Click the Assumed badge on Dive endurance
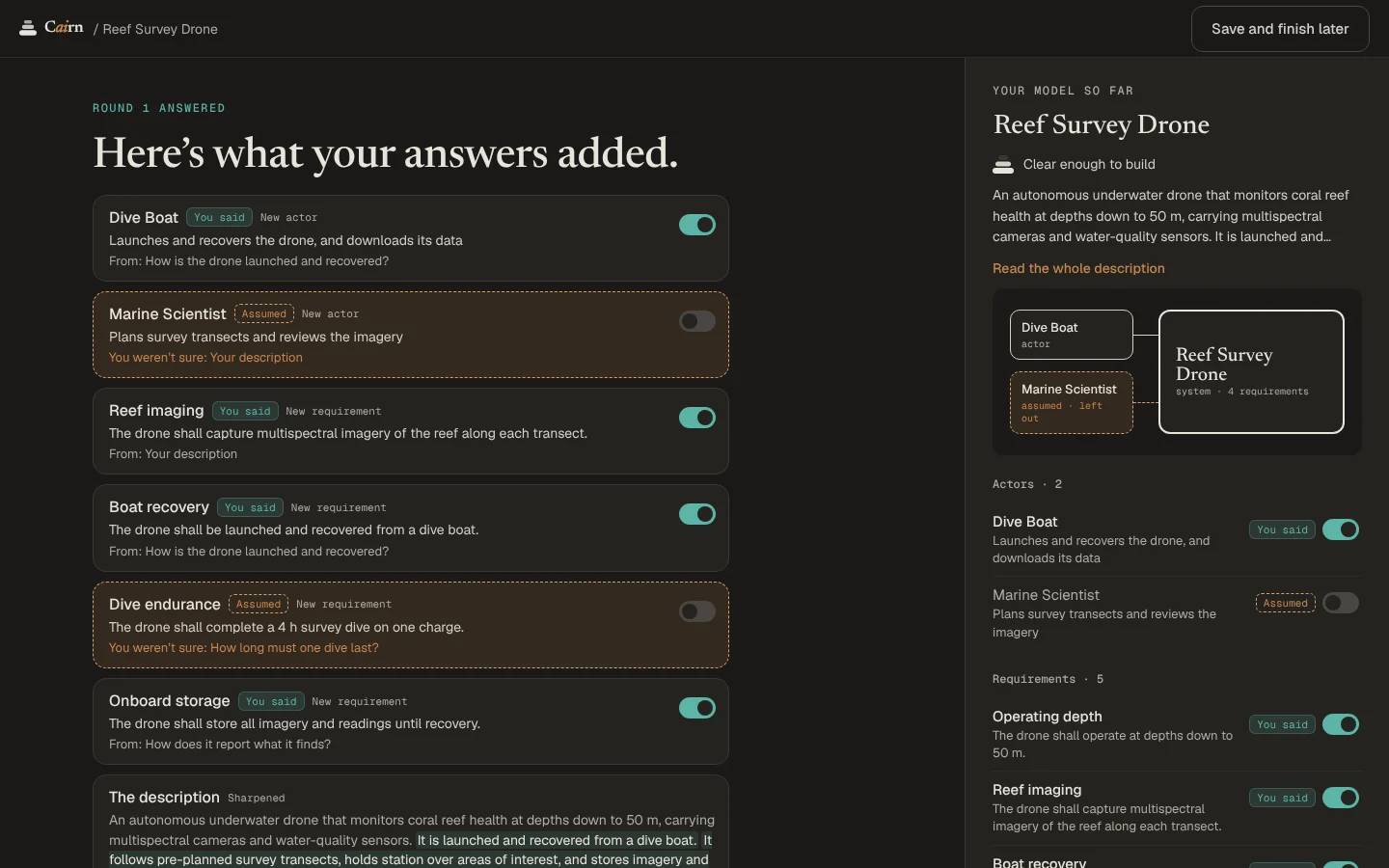Screen dimensions: 1389x868 (x=259, y=605)
